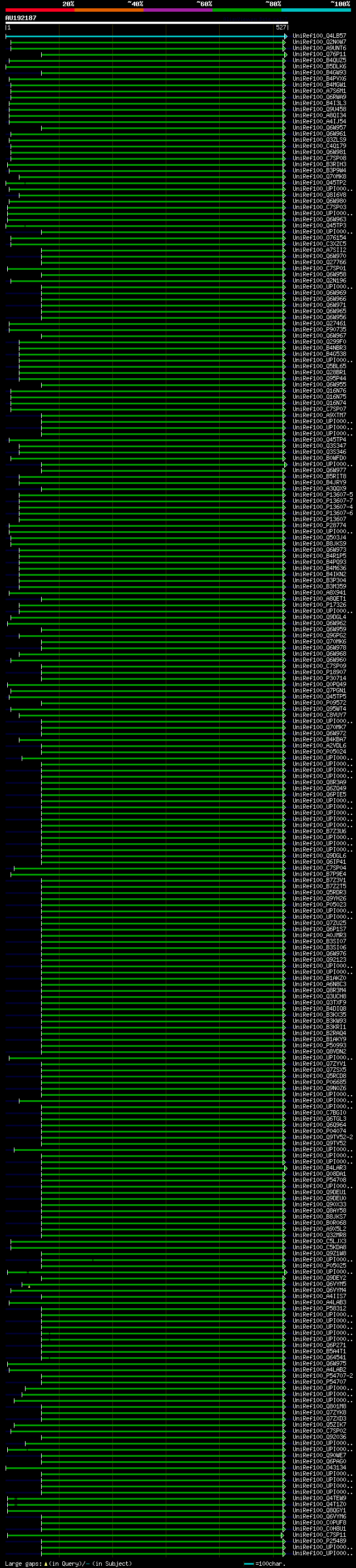Click the purple ~60% identity legend segment
The width and height of the screenshot is (356, 1568).
pyautogui.click(x=179, y=10)
